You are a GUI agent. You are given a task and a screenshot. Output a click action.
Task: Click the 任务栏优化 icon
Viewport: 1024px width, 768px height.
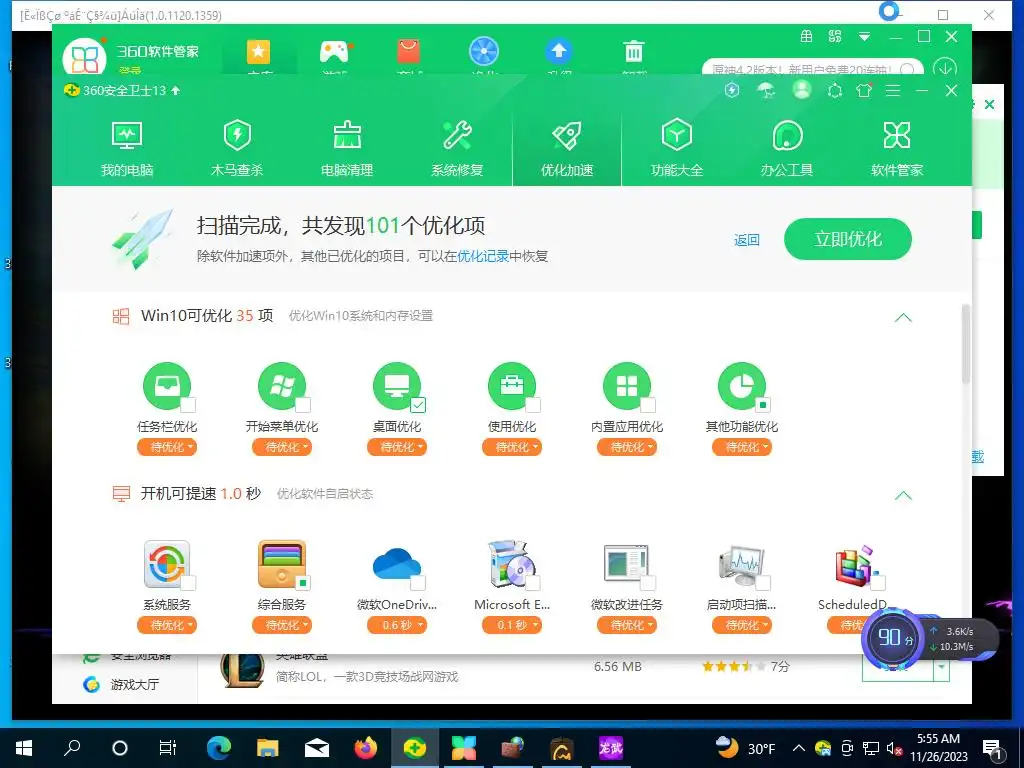[x=167, y=386]
